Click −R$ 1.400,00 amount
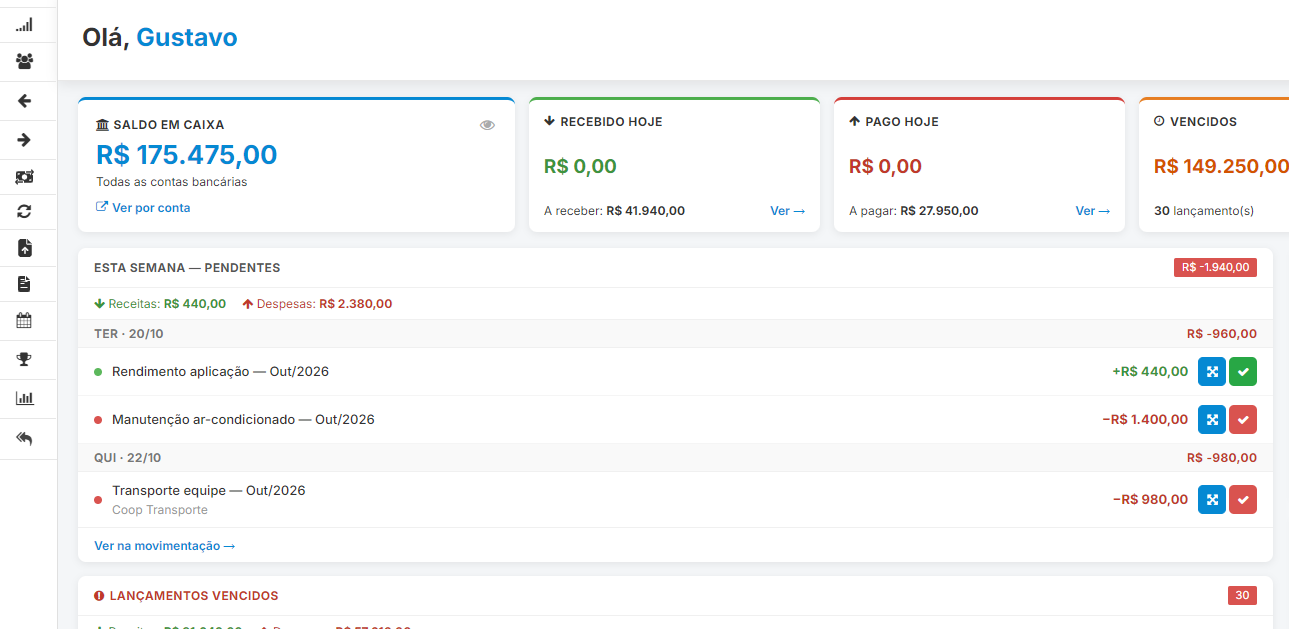Viewport: 1289px width, 629px height. 1145,419
